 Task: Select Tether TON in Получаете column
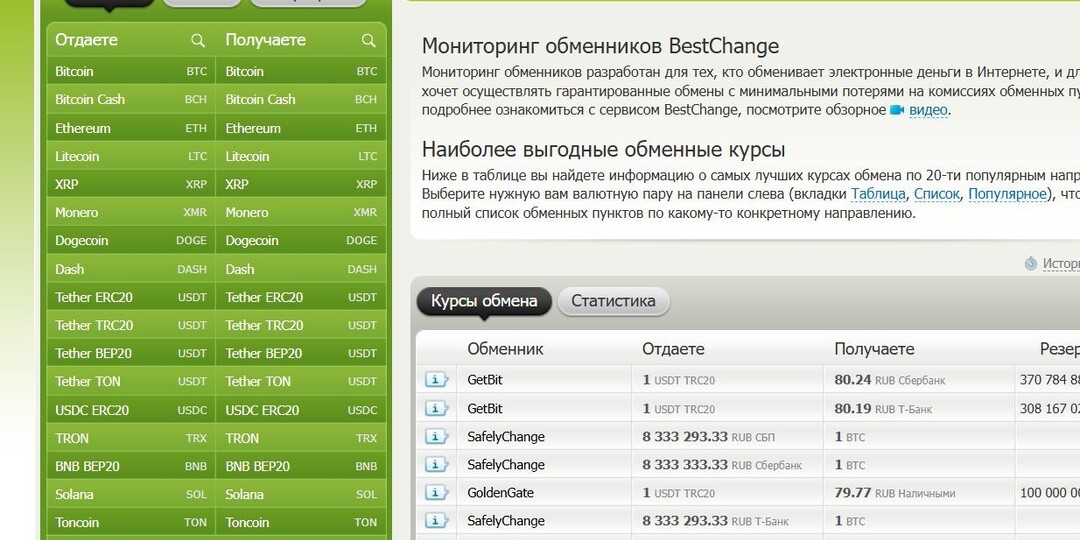(x=301, y=382)
